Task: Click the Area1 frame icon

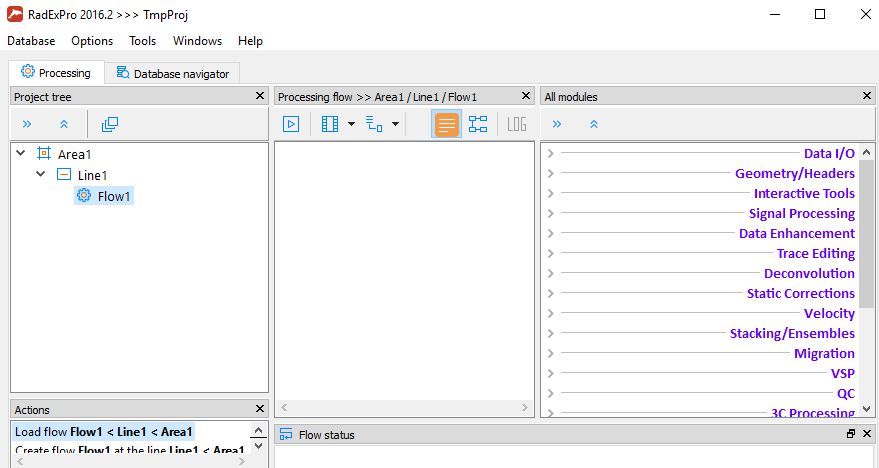Action: [44, 153]
